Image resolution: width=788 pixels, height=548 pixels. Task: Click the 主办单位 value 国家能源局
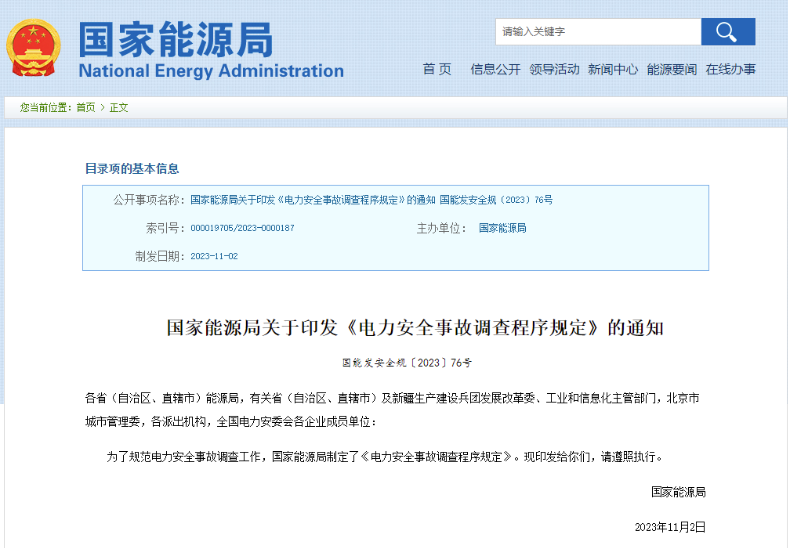502,228
